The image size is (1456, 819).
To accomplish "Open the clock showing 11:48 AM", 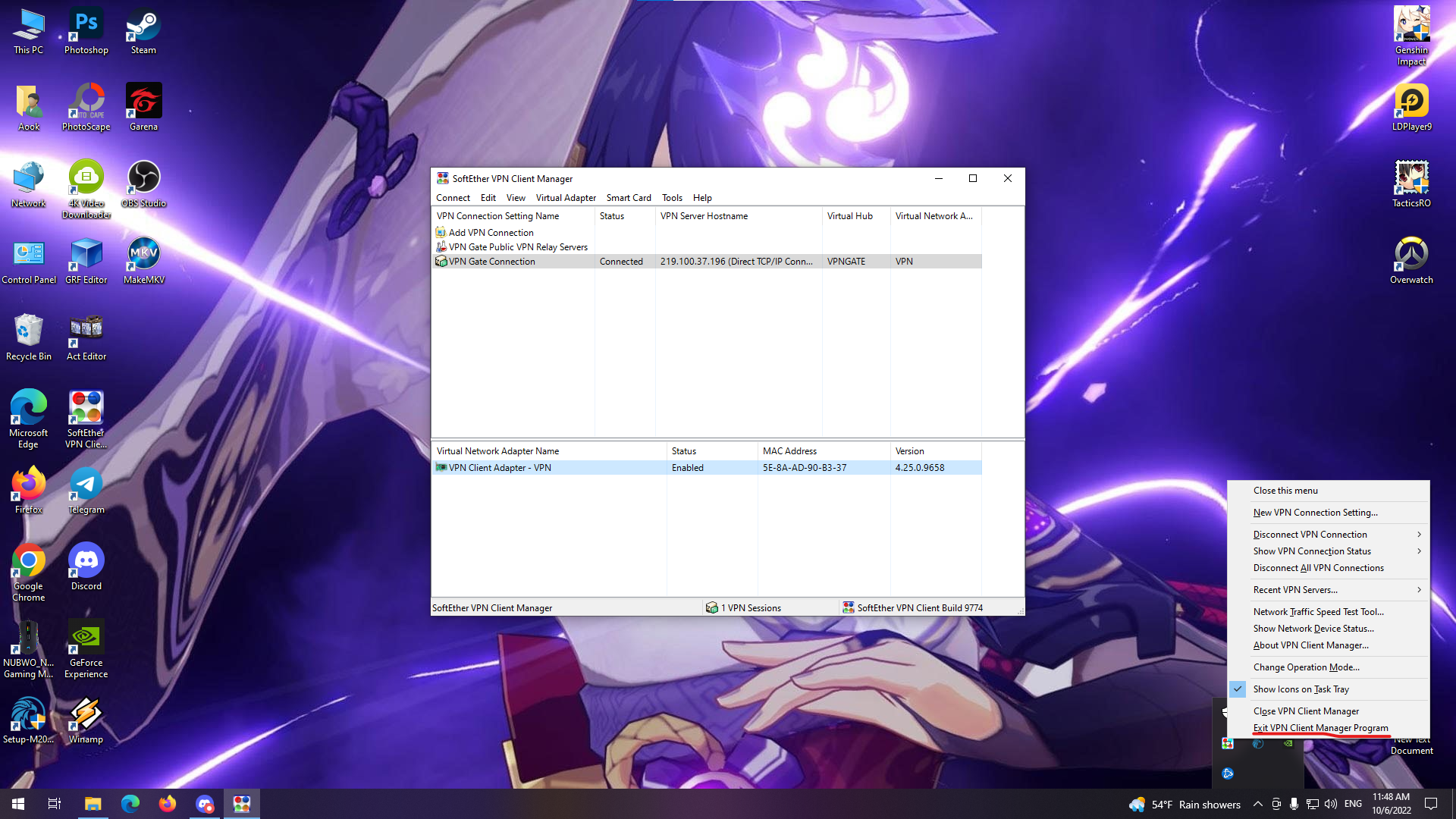I will [x=1391, y=804].
